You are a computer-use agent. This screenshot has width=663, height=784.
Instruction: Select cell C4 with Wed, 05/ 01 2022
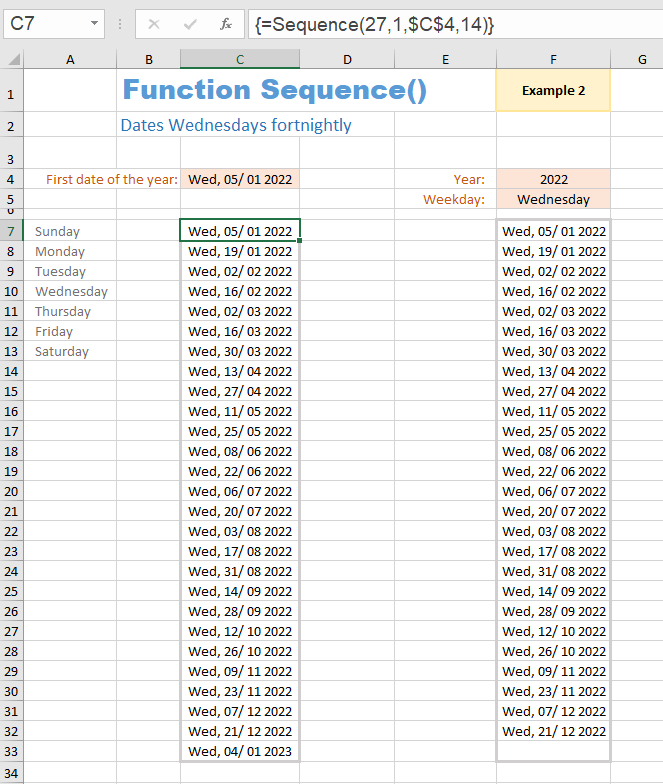pyautogui.click(x=240, y=179)
